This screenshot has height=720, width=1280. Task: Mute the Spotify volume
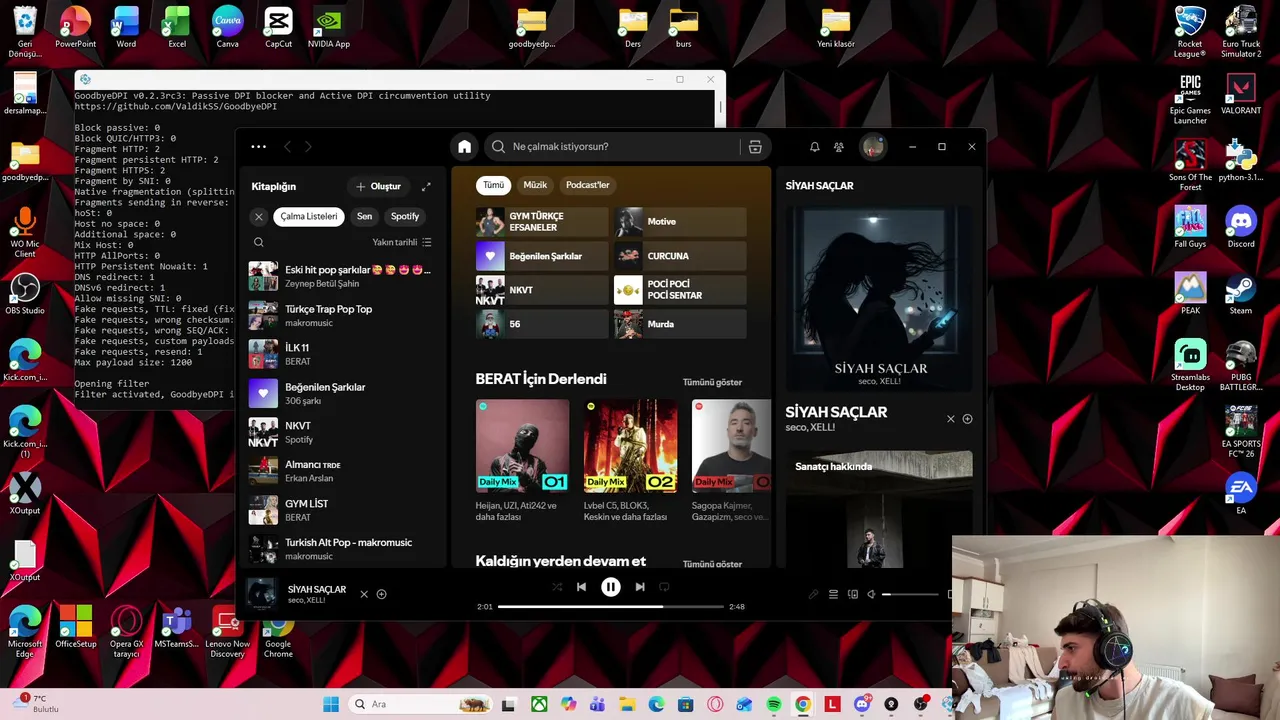coord(871,594)
